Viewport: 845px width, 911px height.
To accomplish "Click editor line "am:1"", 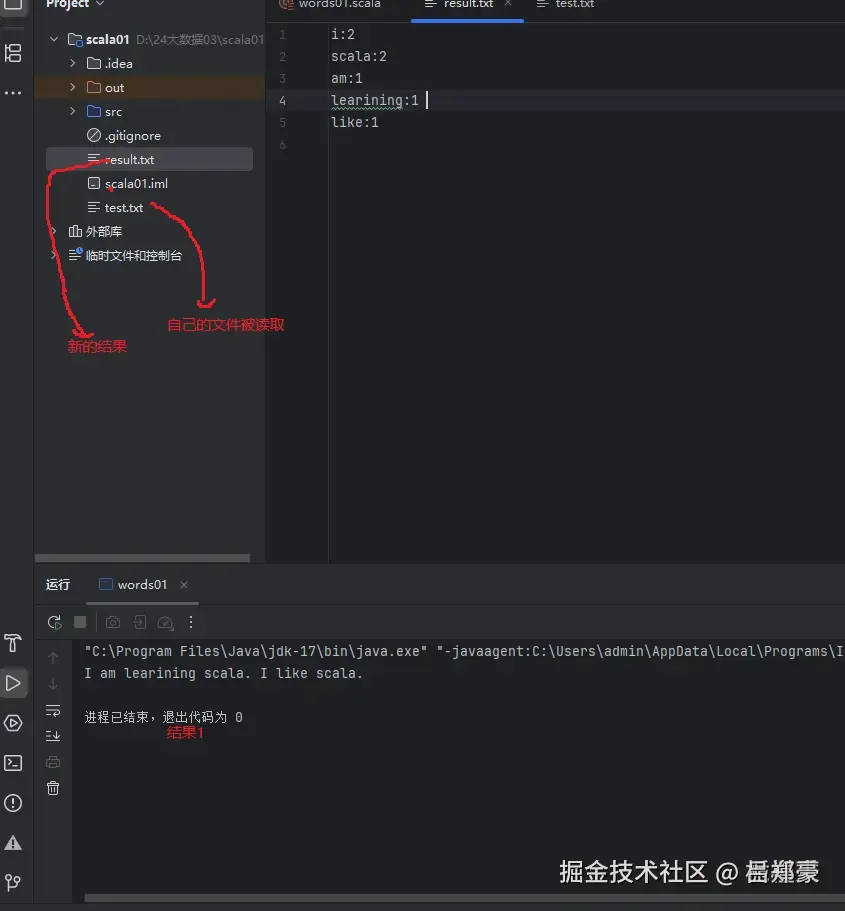I will pyautogui.click(x=346, y=78).
